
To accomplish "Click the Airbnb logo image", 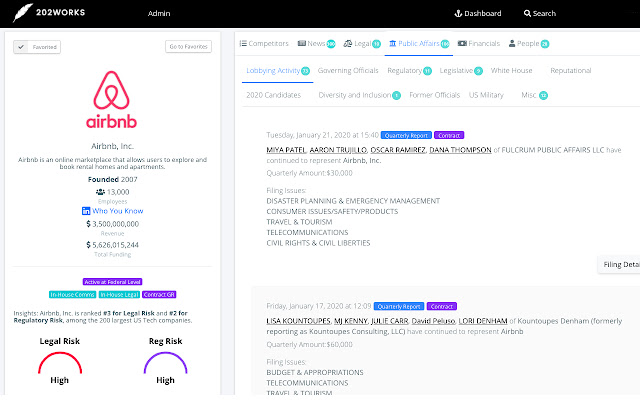I will coord(111,100).
